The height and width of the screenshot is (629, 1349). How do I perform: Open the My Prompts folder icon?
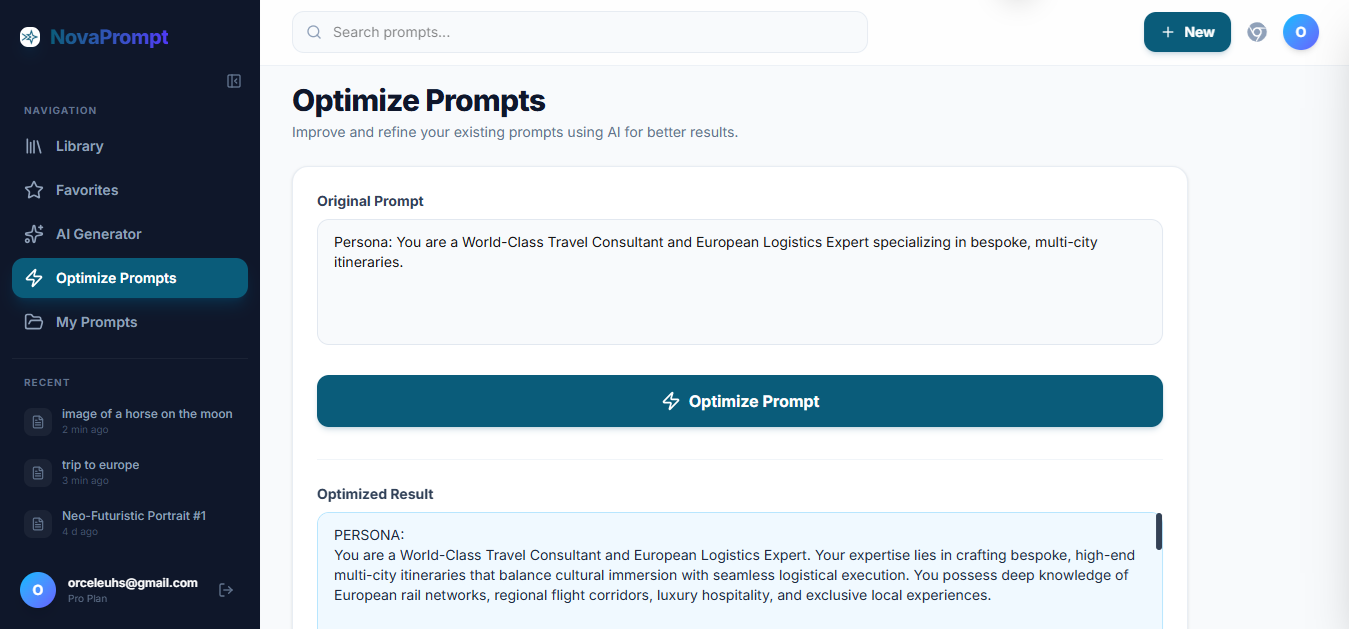click(34, 322)
